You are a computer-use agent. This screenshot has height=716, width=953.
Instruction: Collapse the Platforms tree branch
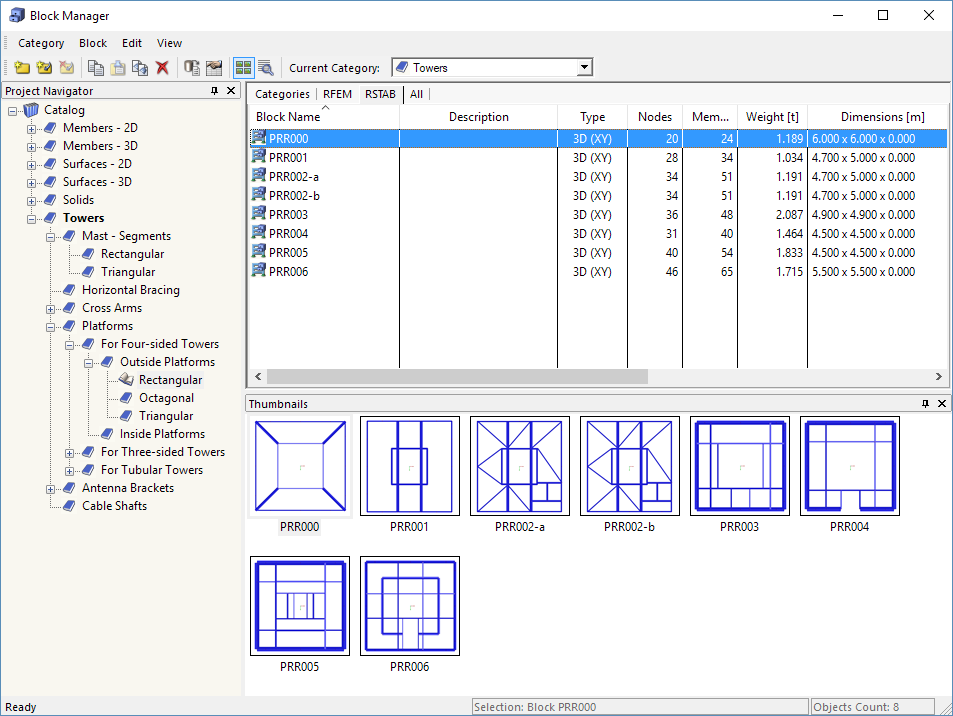click(x=52, y=325)
